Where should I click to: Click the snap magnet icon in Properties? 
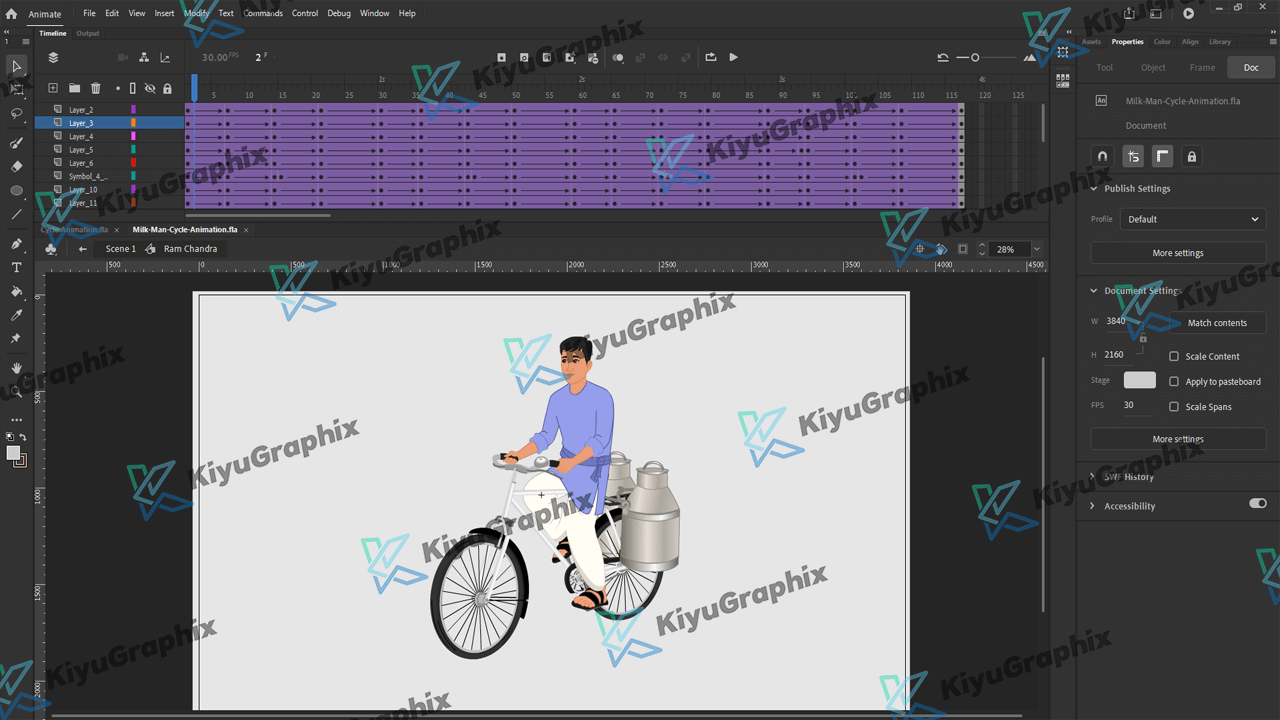[x=1103, y=157]
